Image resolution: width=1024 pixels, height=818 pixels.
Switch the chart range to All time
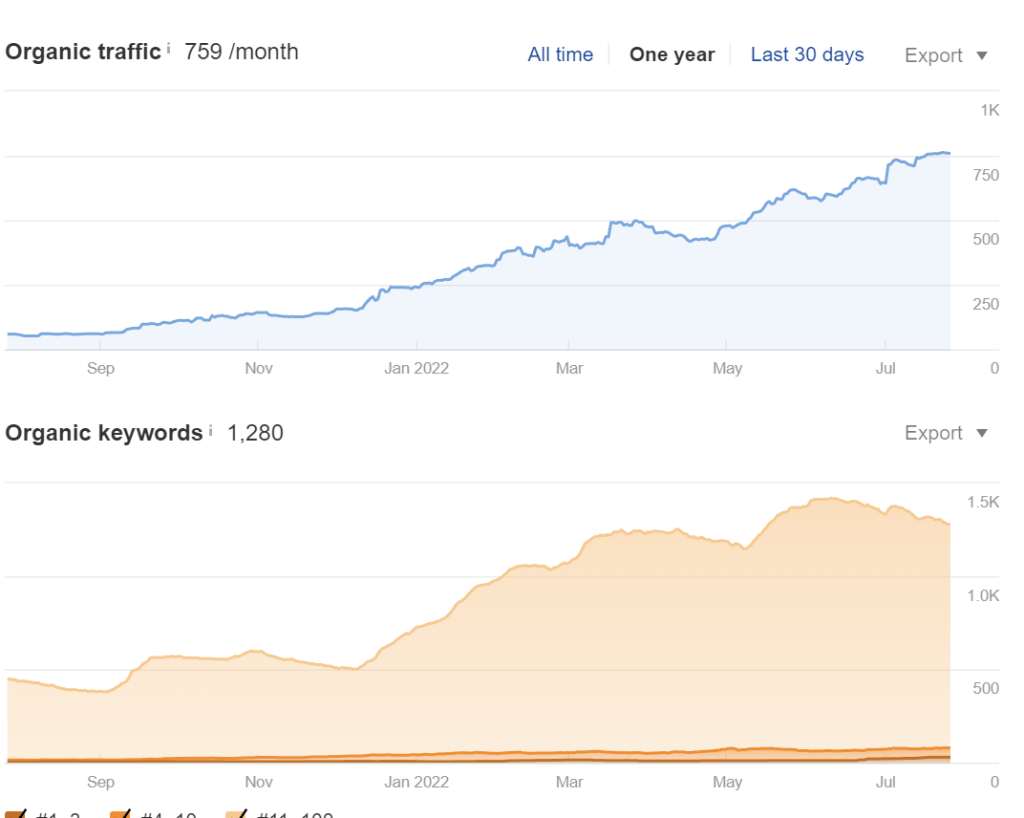[x=560, y=54]
